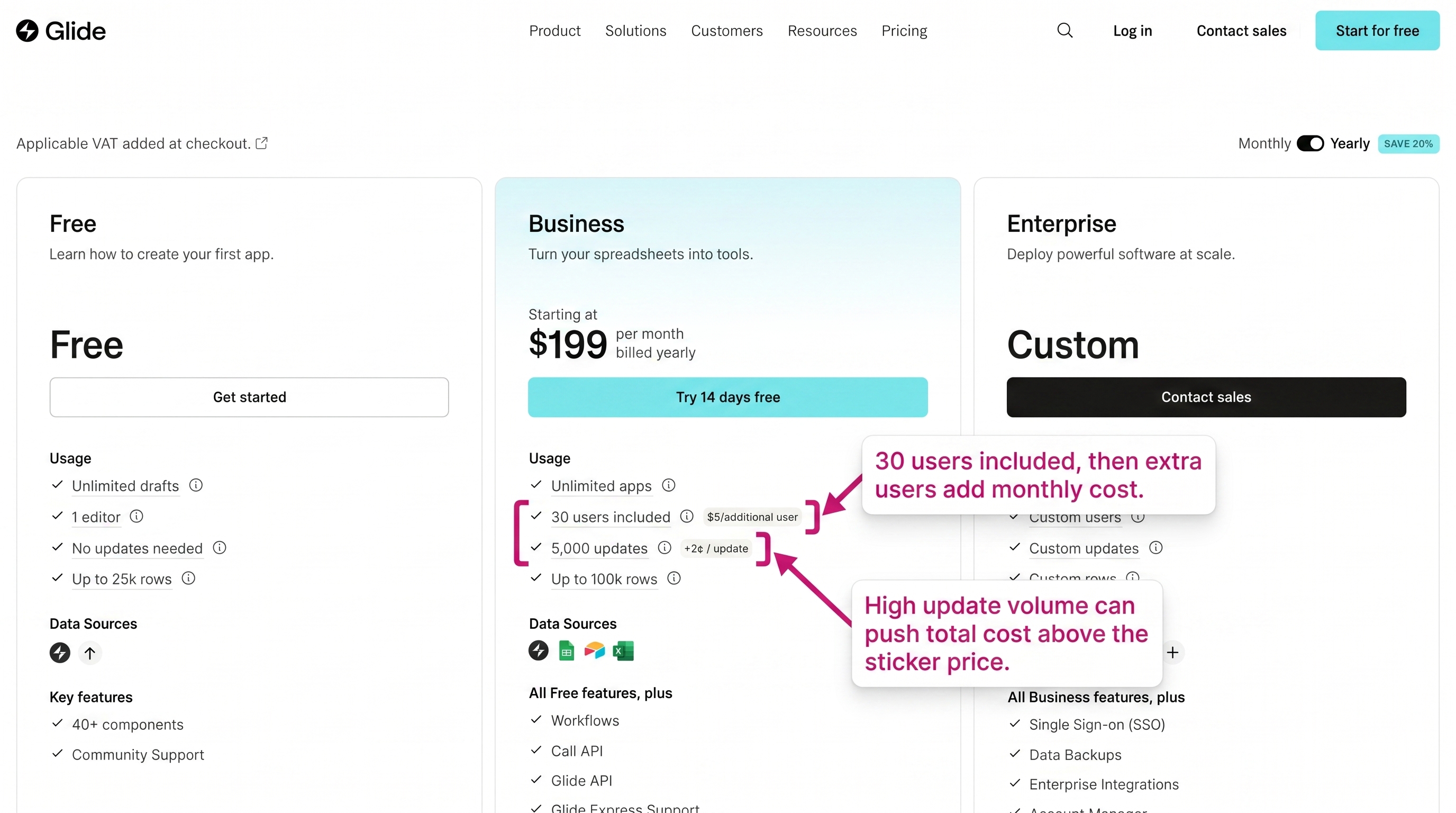Click +2¢ / update badge
The height and width of the screenshot is (813, 1456).
click(x=716, y=548)
